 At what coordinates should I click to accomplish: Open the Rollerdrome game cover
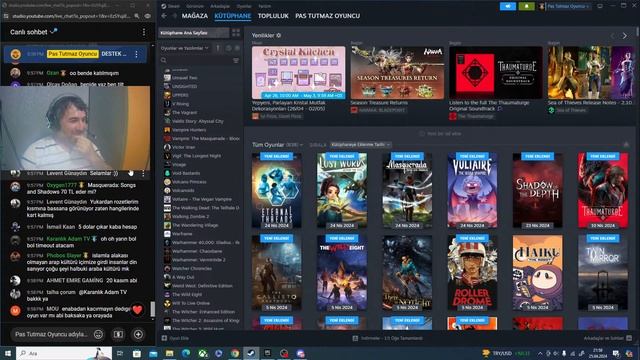(x=472, y=272)
